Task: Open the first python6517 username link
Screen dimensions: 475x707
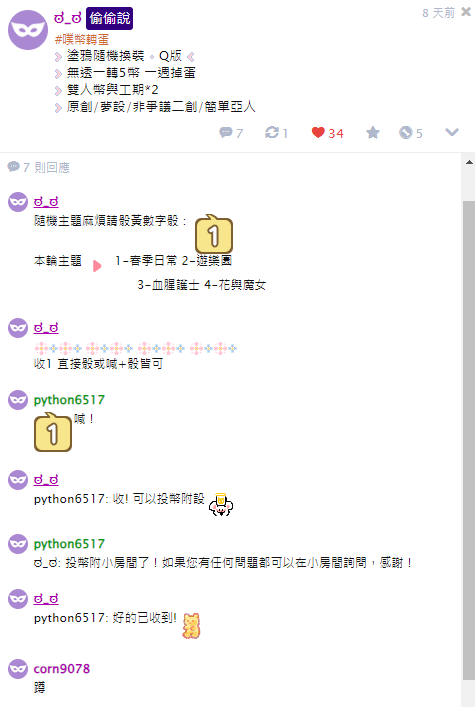Action: pyautogui.click(x=69, y=400)
